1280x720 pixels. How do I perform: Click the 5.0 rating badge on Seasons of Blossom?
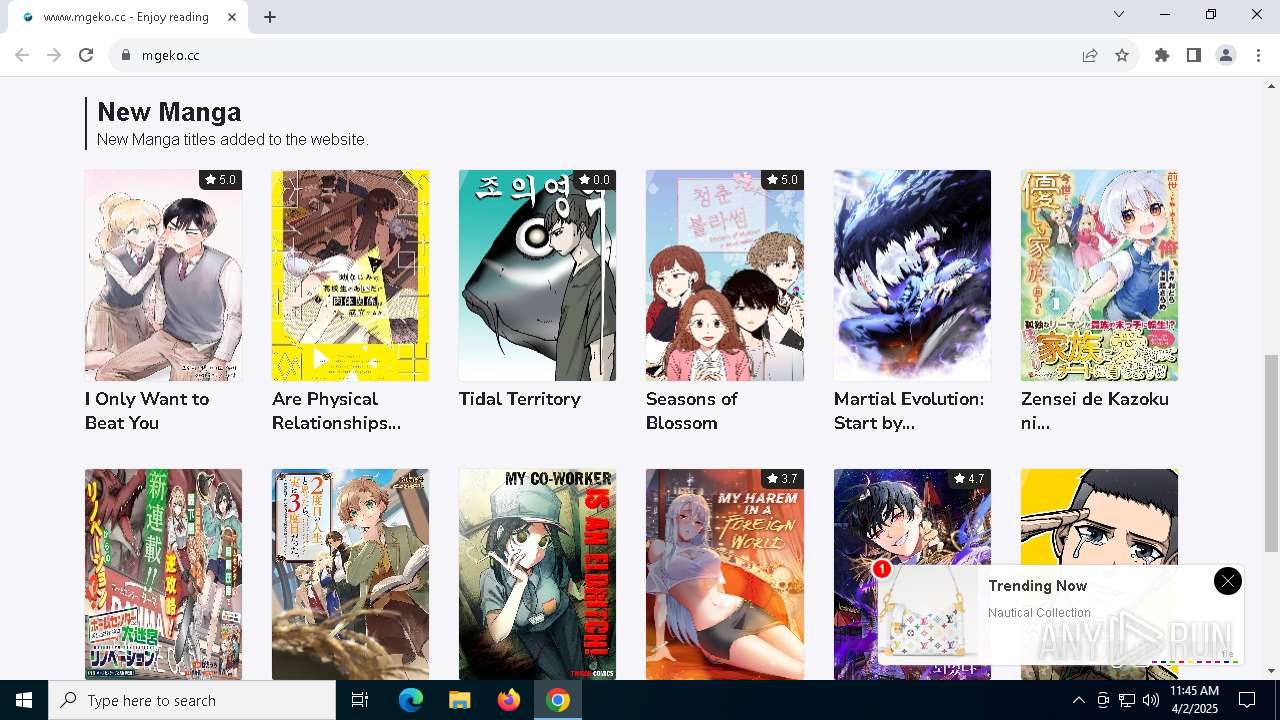[x=781, y=180]
